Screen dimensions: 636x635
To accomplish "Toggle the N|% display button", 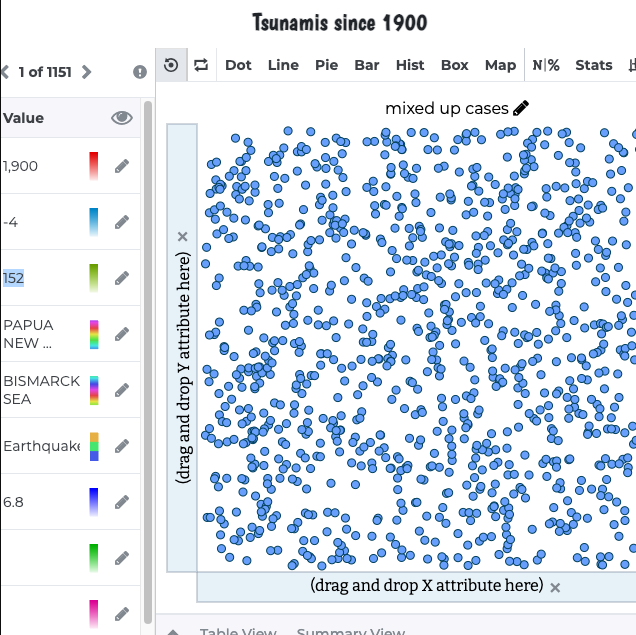I will pyautogui.click(x=546, y=65).
